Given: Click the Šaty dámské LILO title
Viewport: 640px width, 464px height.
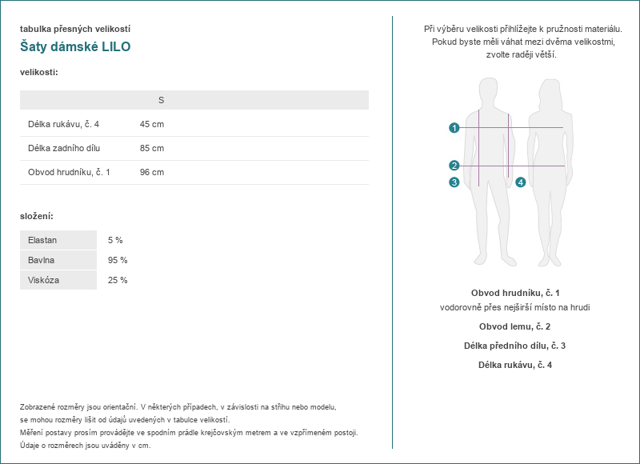Looking at the screenshot, I should tap(75, 47).
